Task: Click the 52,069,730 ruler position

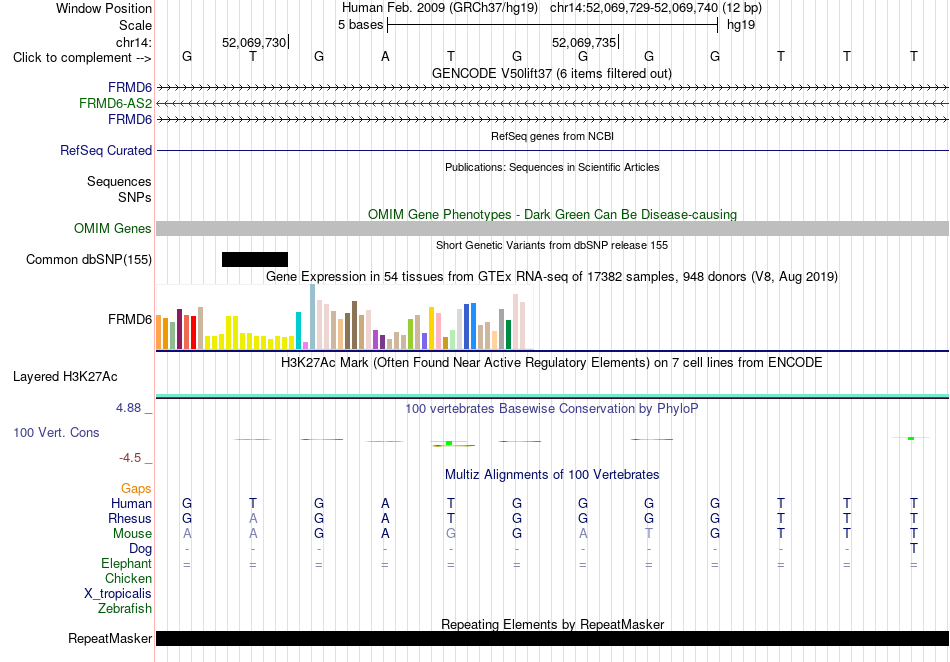Action: pos(254,42)
